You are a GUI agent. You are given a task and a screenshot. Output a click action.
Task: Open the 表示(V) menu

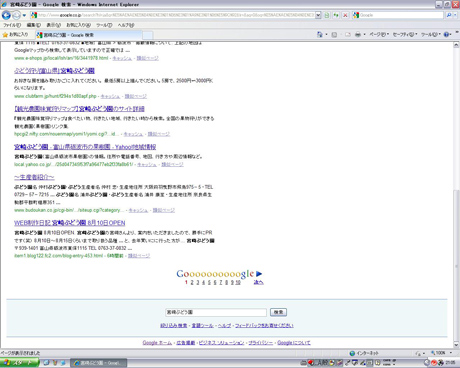click(x=53, y=25)
